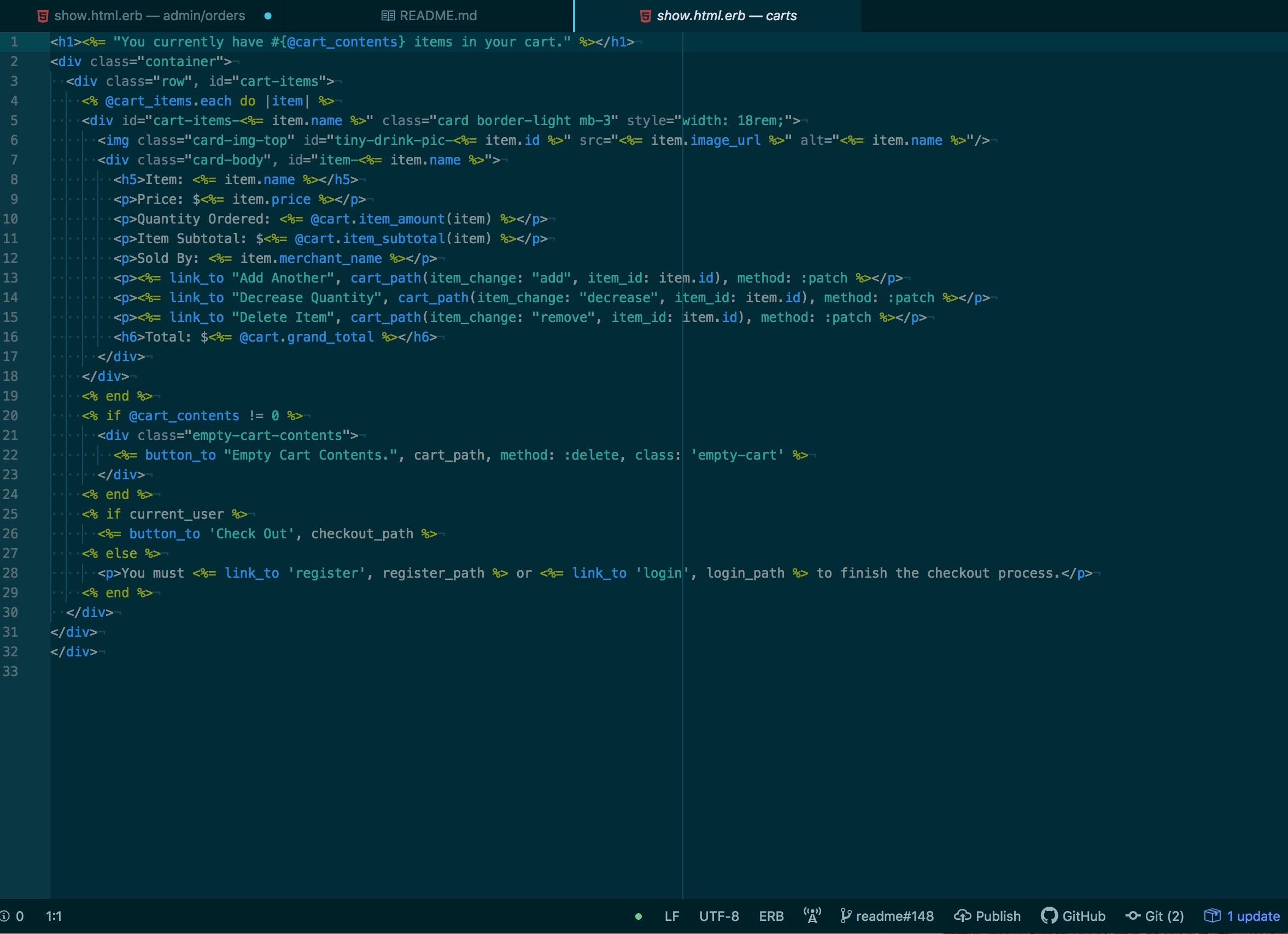Image resolution: width=1288 pixels, height=934 pixels.
Task: Click the modified dot on admin/orders tab
Action: pyautogui.click(x=267, y=16)
